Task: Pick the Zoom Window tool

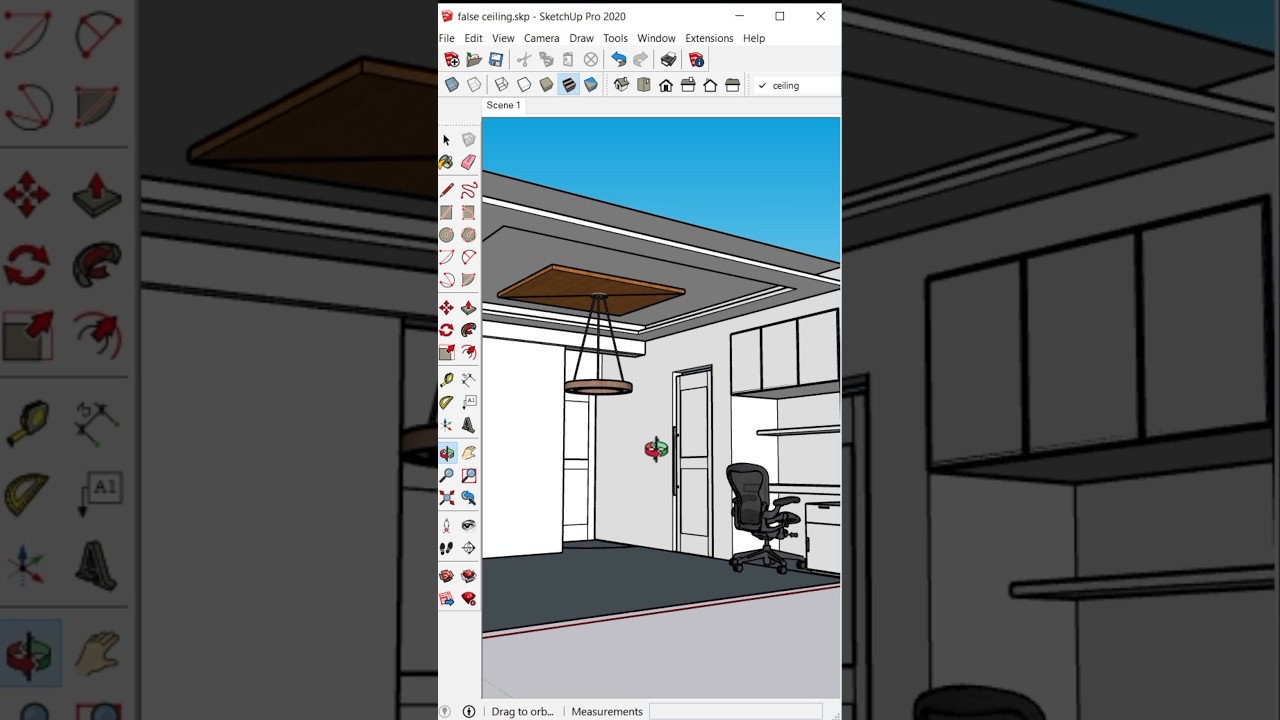Action: coord(468,475)
